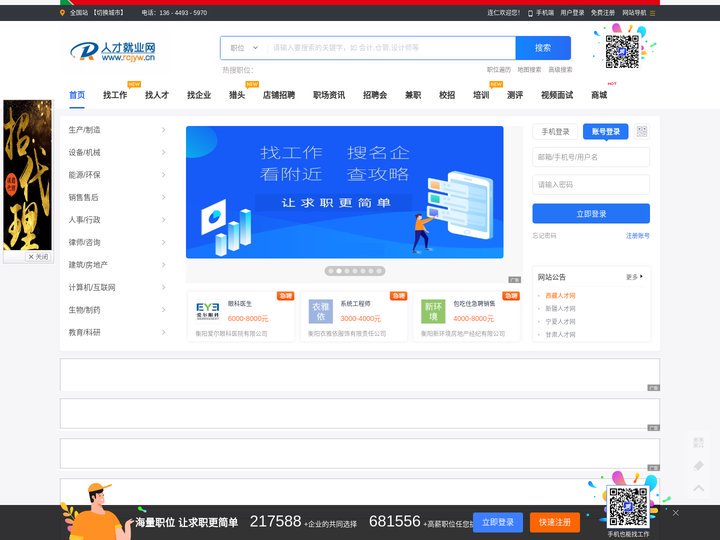Select the 首页 nav tab
Image resolution: width=720 pixels, height=540 pixels.
pyautogui.click(x=77, y=95)
